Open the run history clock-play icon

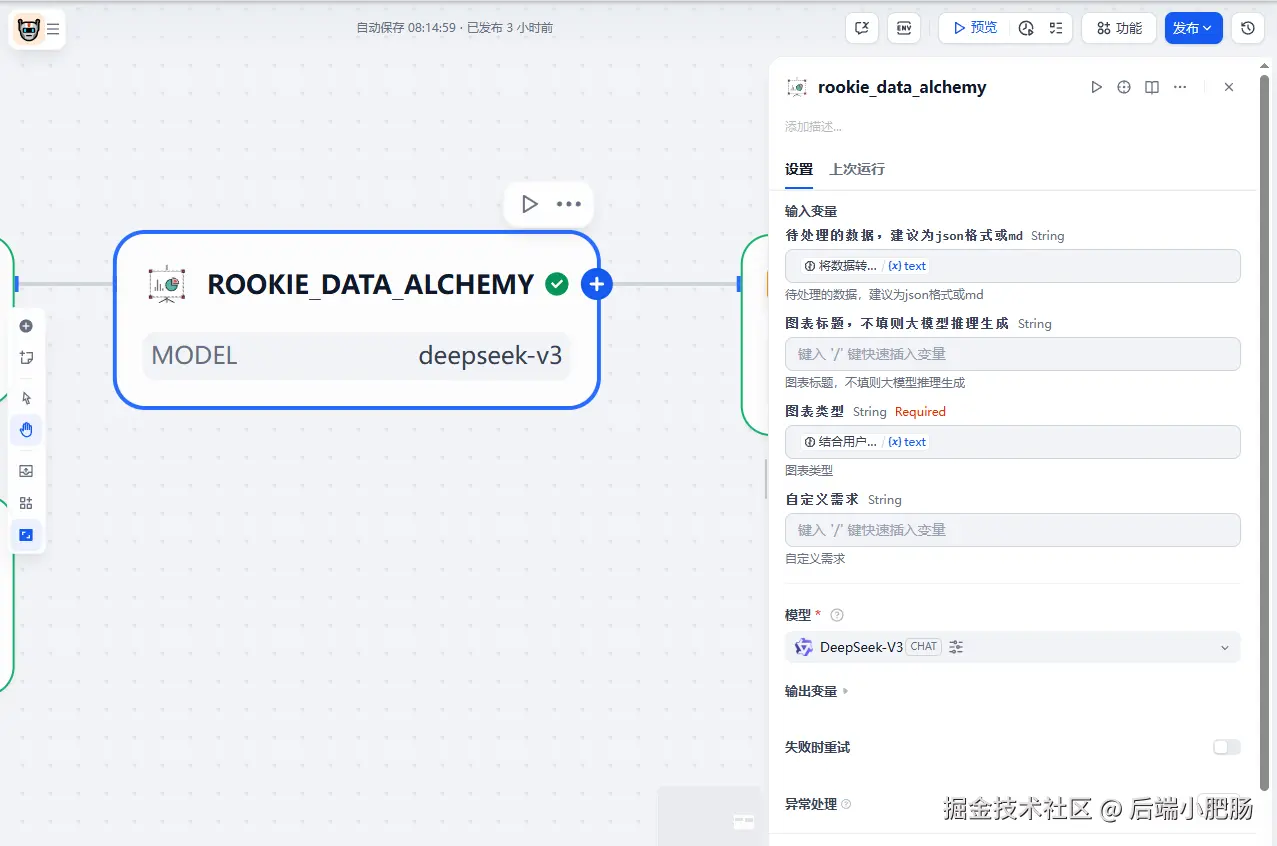click(x=1026, y=28)
